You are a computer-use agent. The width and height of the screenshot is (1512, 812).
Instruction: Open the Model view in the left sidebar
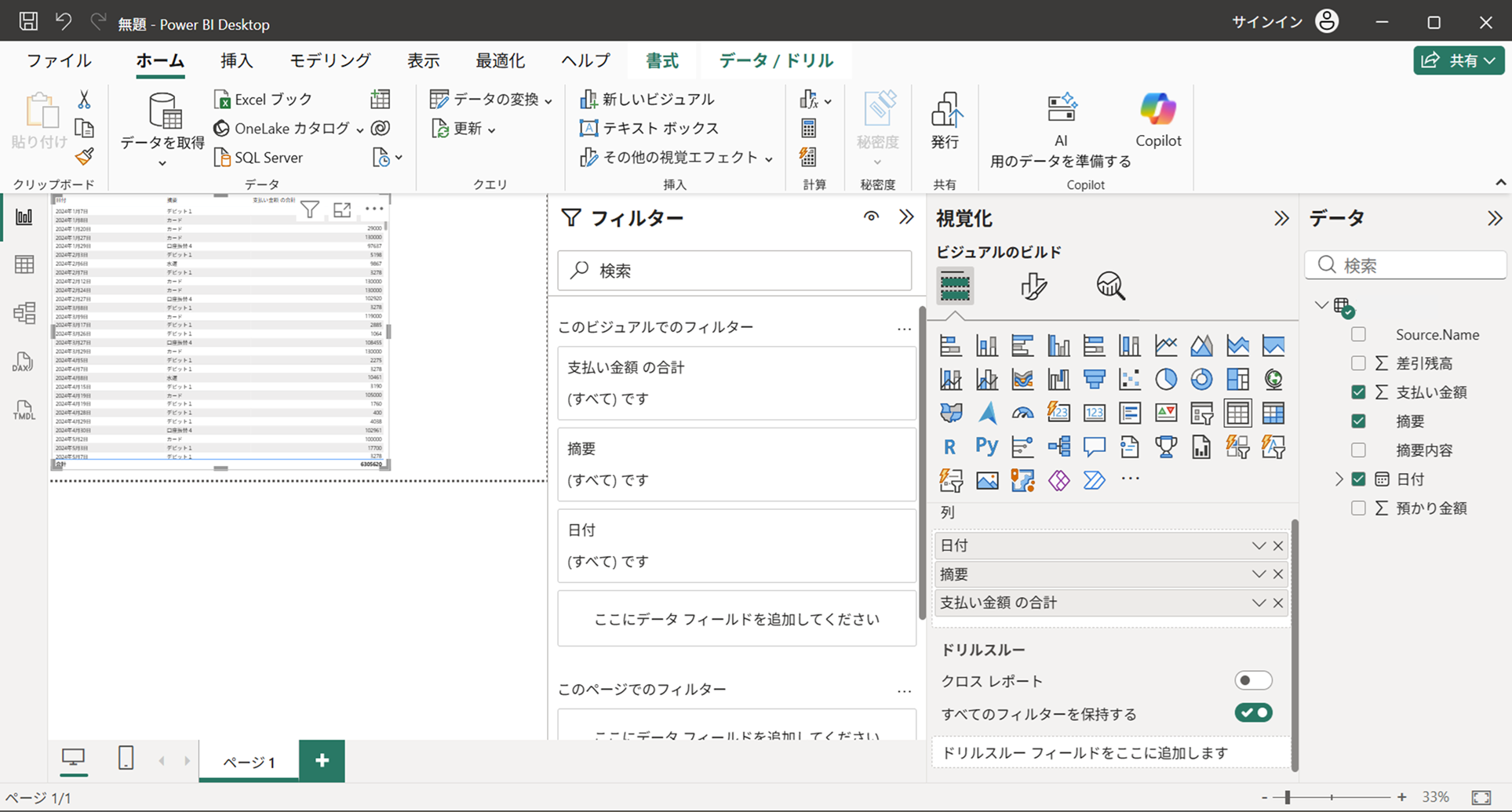pos(24,312)
